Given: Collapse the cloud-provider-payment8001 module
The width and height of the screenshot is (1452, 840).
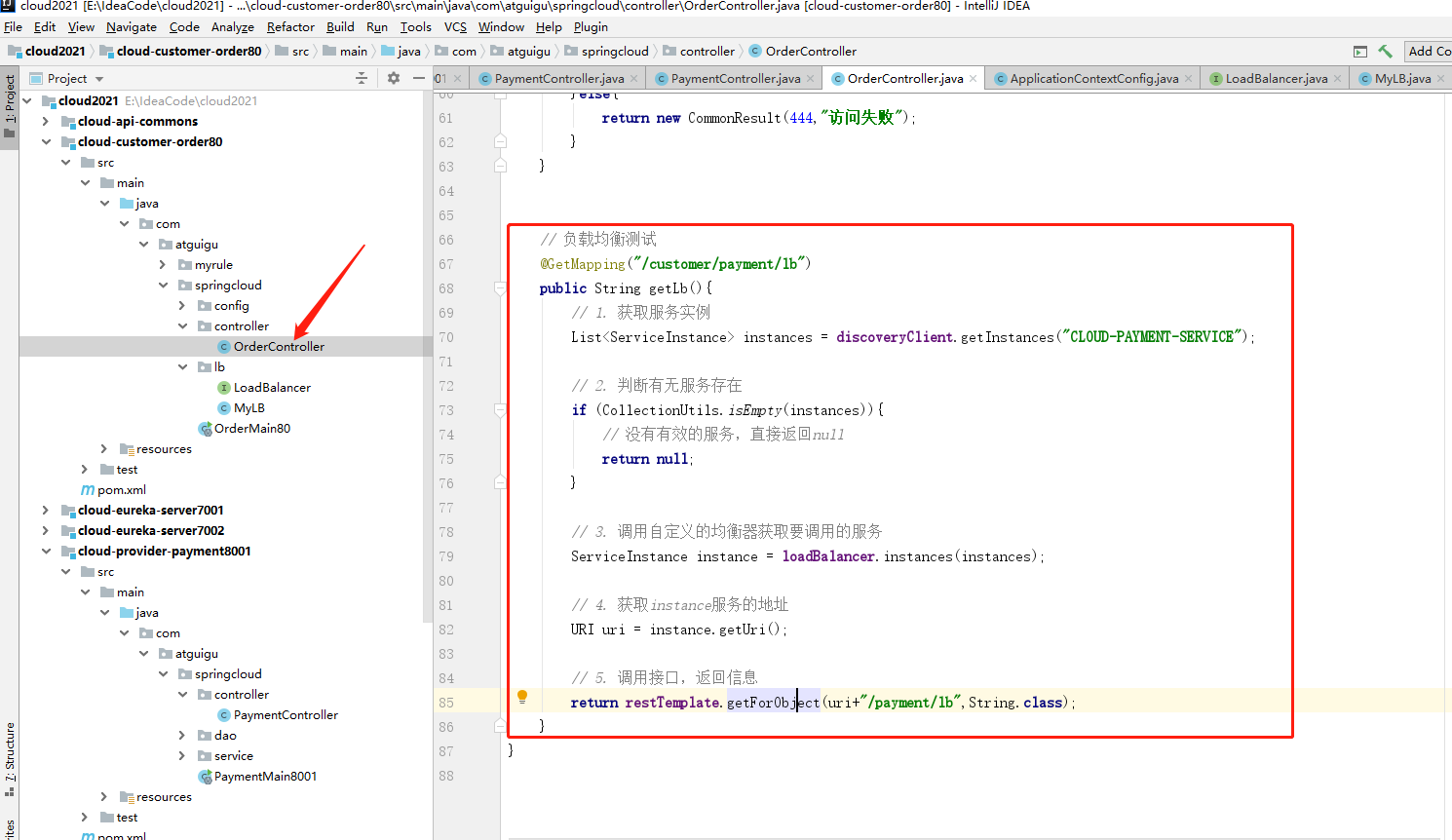Looking at the screenshot, I should (46, 552).
